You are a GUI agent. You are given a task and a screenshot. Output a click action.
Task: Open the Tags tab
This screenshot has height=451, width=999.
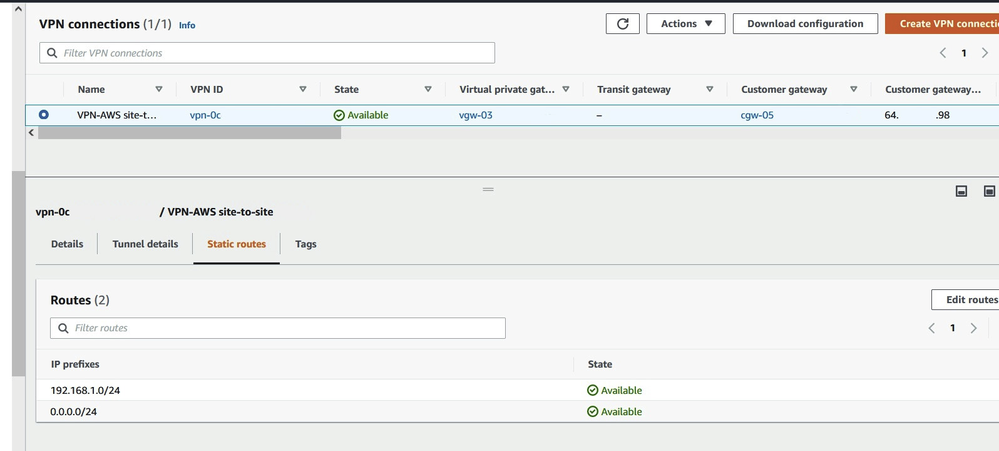(306, 244)
